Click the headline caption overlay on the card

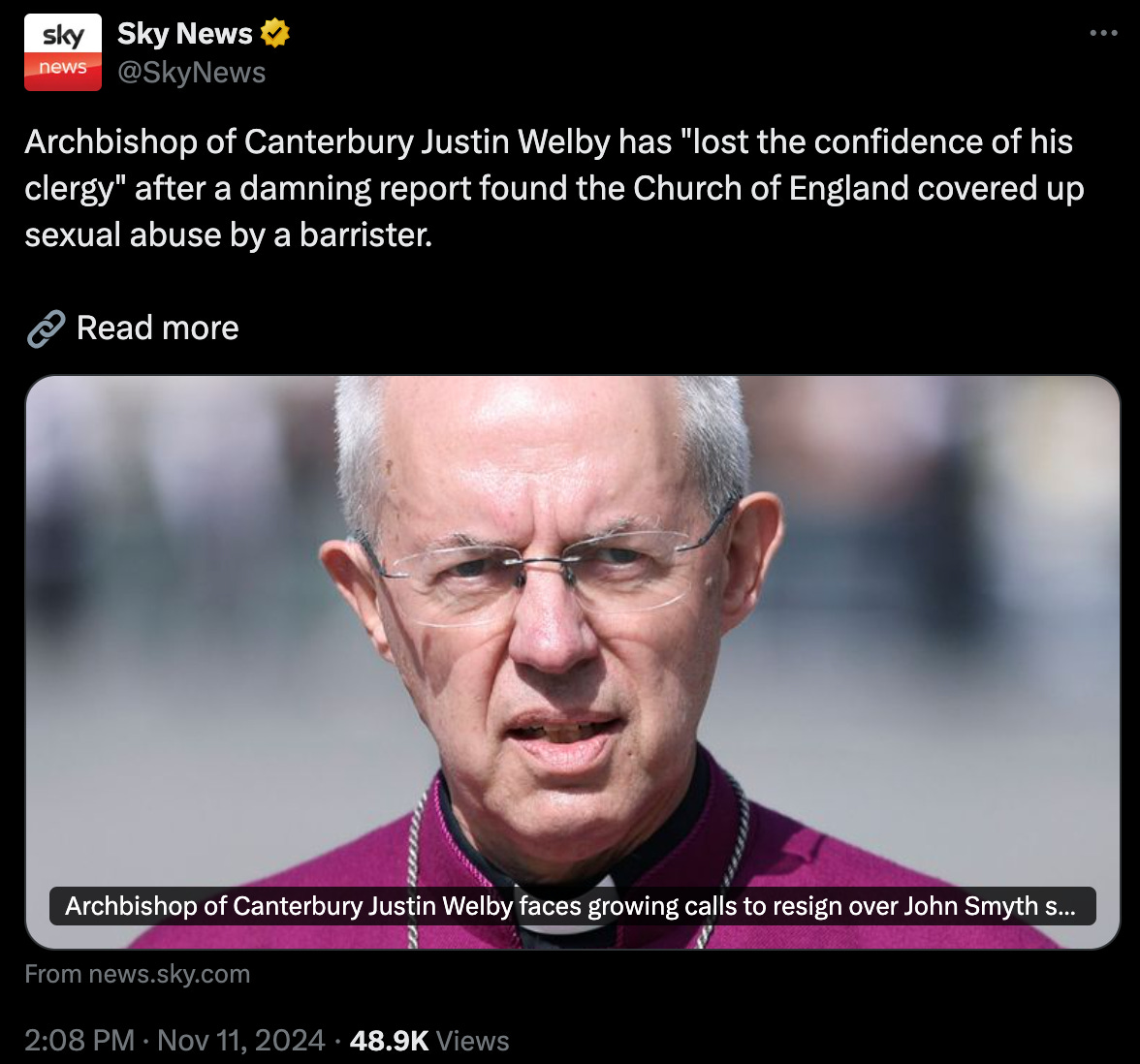tap(572, 906)
